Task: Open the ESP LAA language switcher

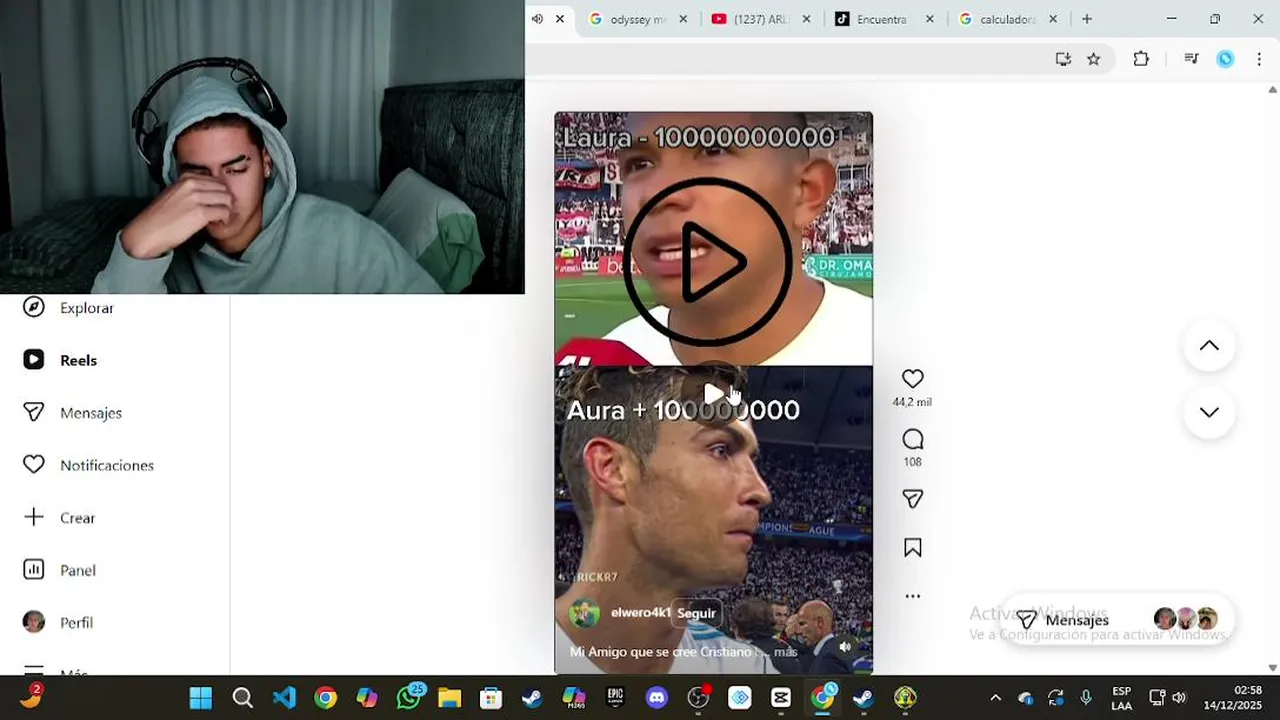Action: (x=1121, y=698)
